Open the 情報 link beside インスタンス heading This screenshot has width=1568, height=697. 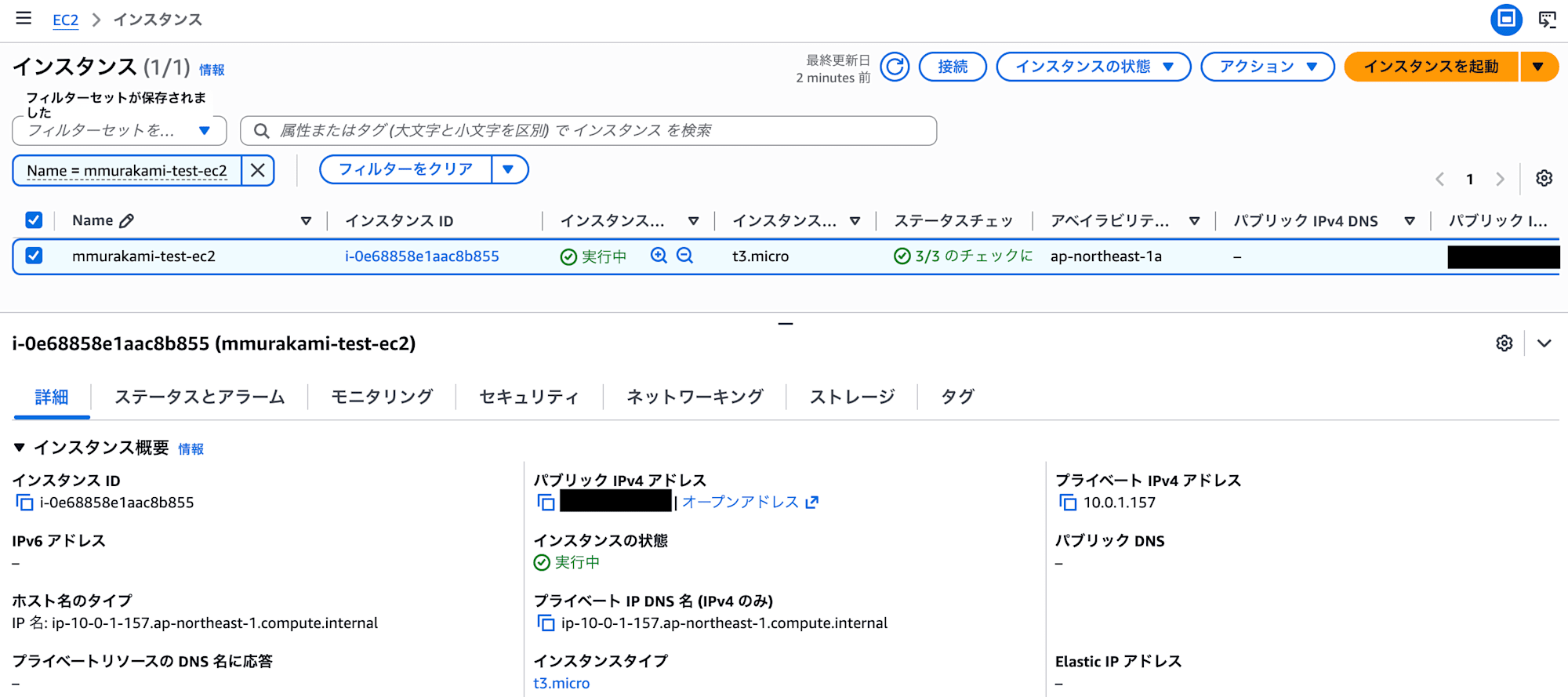pyautogui.click(x=212, y=70)
